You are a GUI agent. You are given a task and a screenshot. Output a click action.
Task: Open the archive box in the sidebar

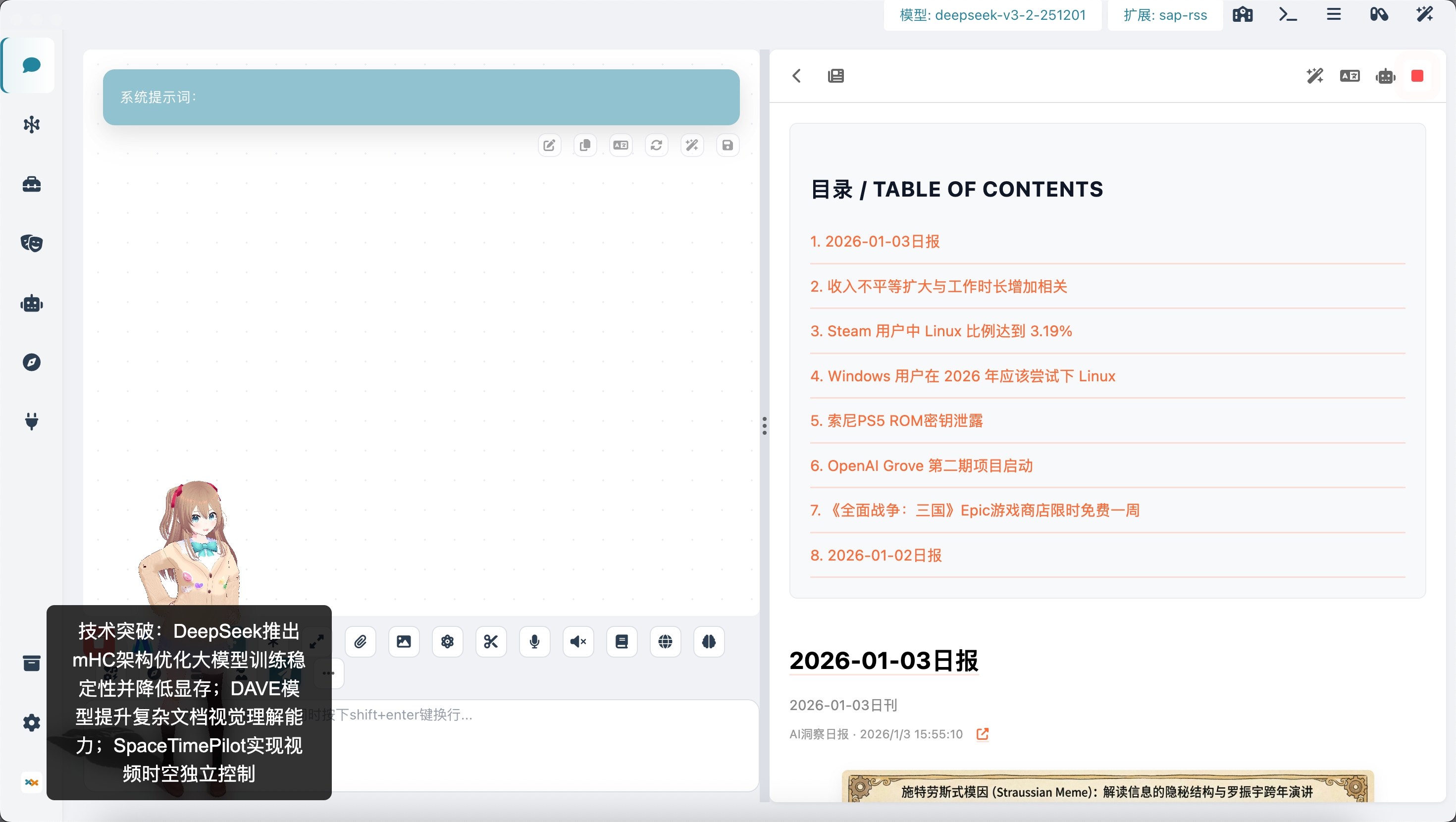[32, 663]
